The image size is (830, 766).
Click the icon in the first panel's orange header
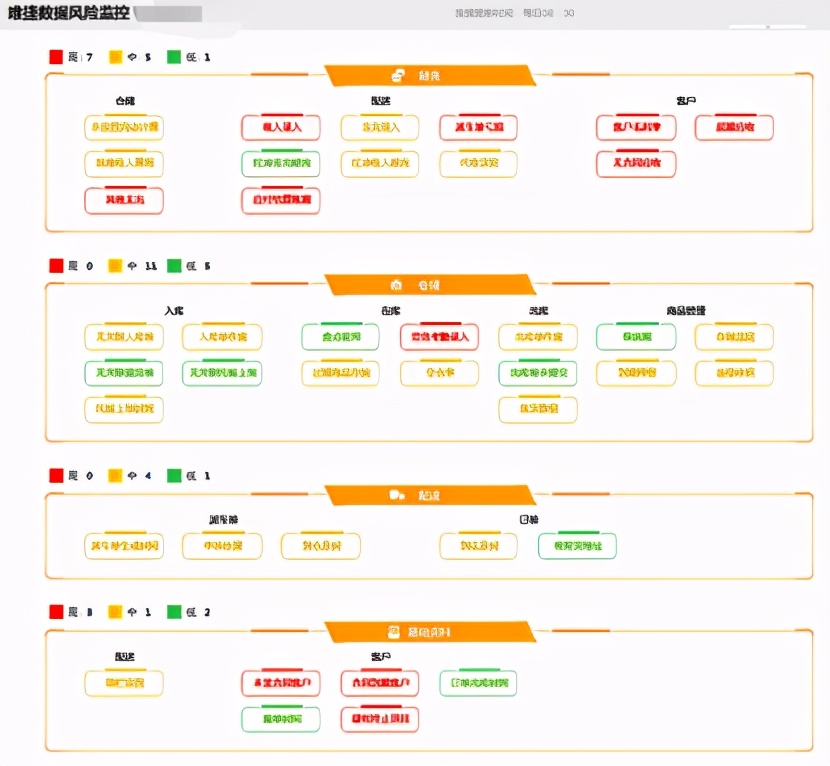coord(398,76)
